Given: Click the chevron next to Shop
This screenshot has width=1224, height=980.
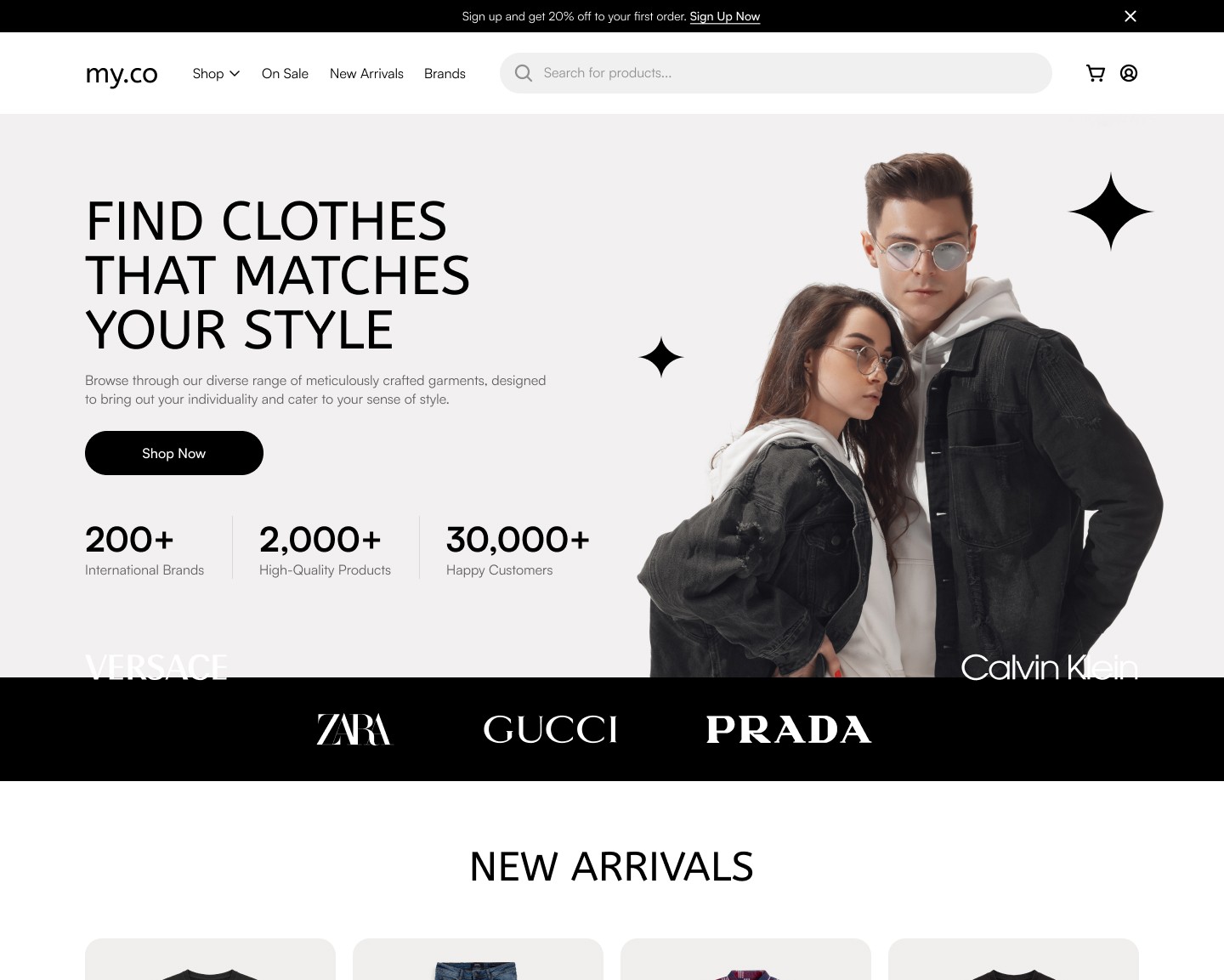Looking at the screenshot, I should [x=235, y=74].
